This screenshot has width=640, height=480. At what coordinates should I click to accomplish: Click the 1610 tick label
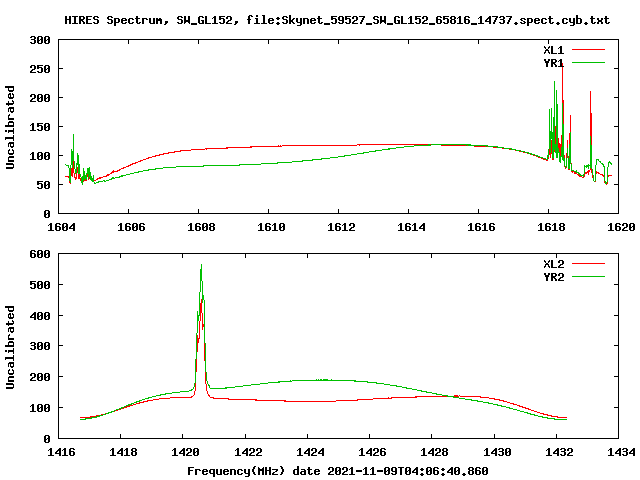(271, 227)
